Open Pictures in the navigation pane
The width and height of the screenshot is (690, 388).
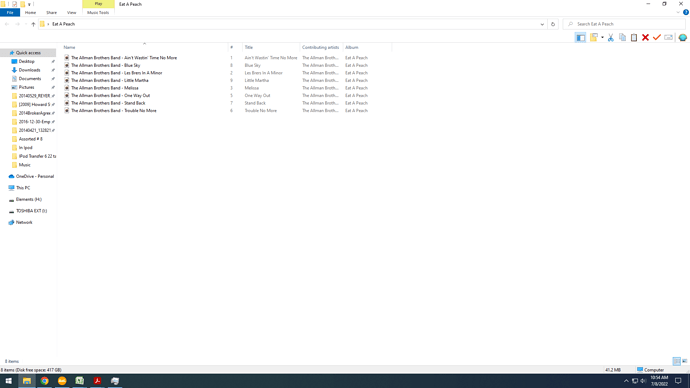(26, 87)
